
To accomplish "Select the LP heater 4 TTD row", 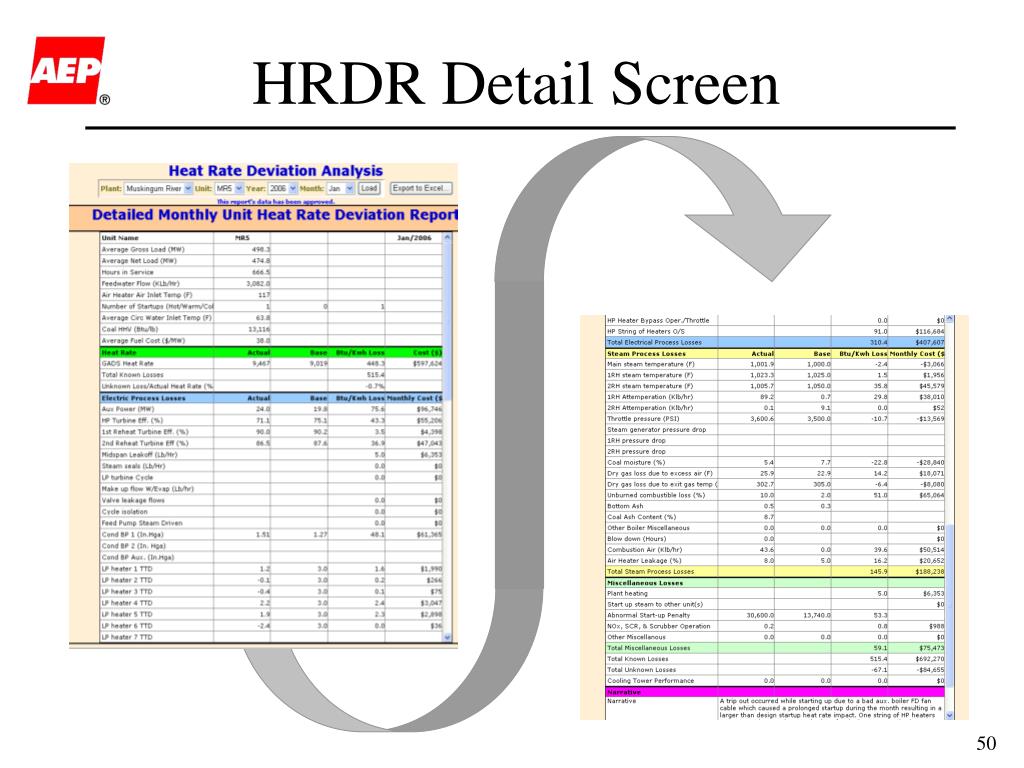I will coord(271,603).
